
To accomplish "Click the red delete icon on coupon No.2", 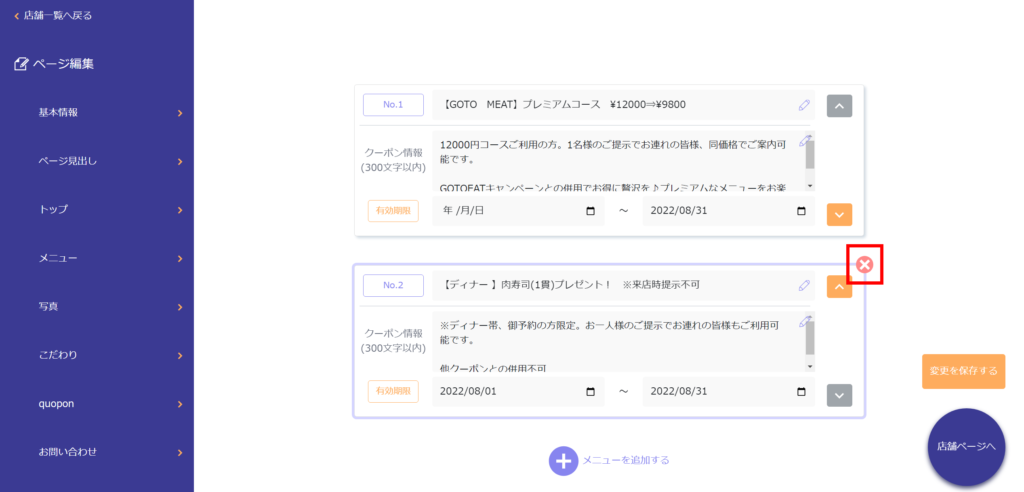I will coord(864,265).
